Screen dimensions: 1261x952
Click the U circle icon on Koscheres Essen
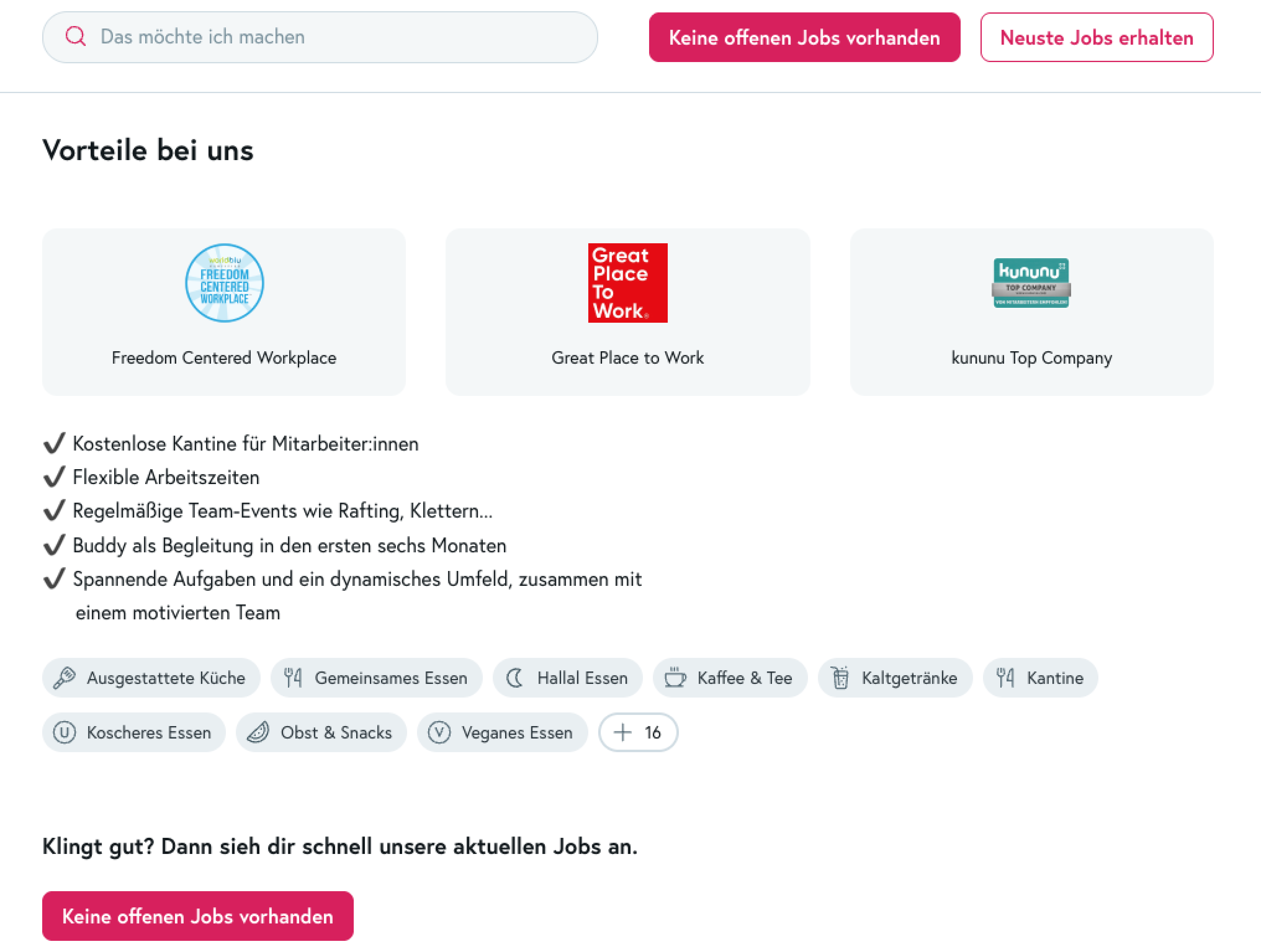click(65, 733)
